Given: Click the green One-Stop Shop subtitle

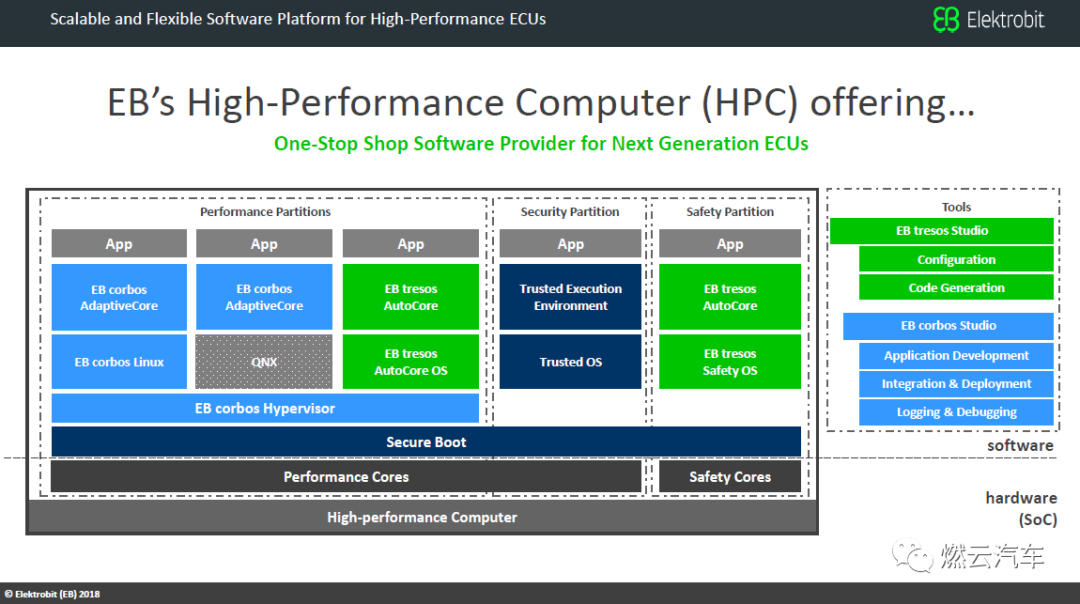Looking at the screenshot, I should pyautogui.click(x=541, y=143).
